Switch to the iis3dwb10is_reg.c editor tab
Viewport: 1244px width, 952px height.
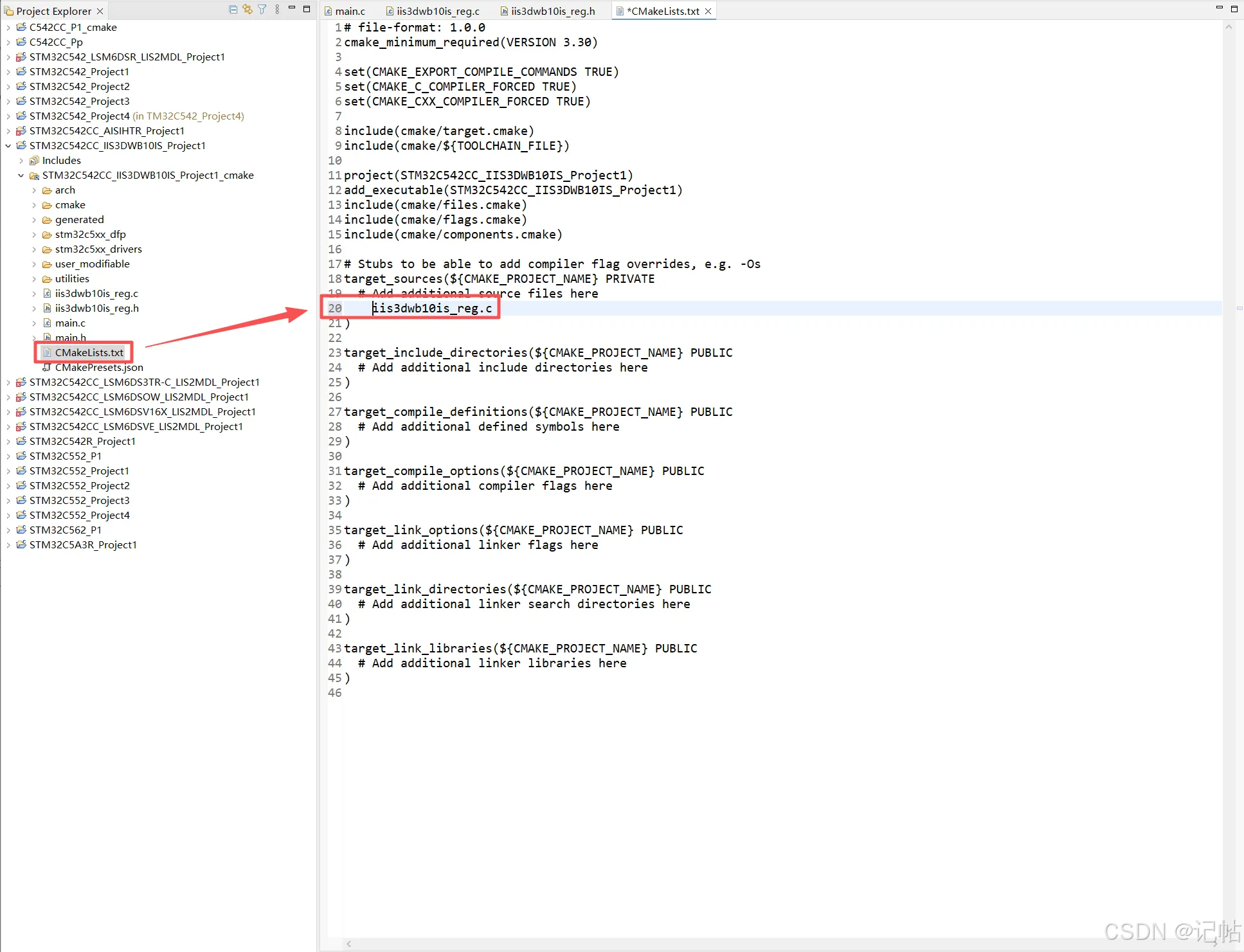point(433,12)
